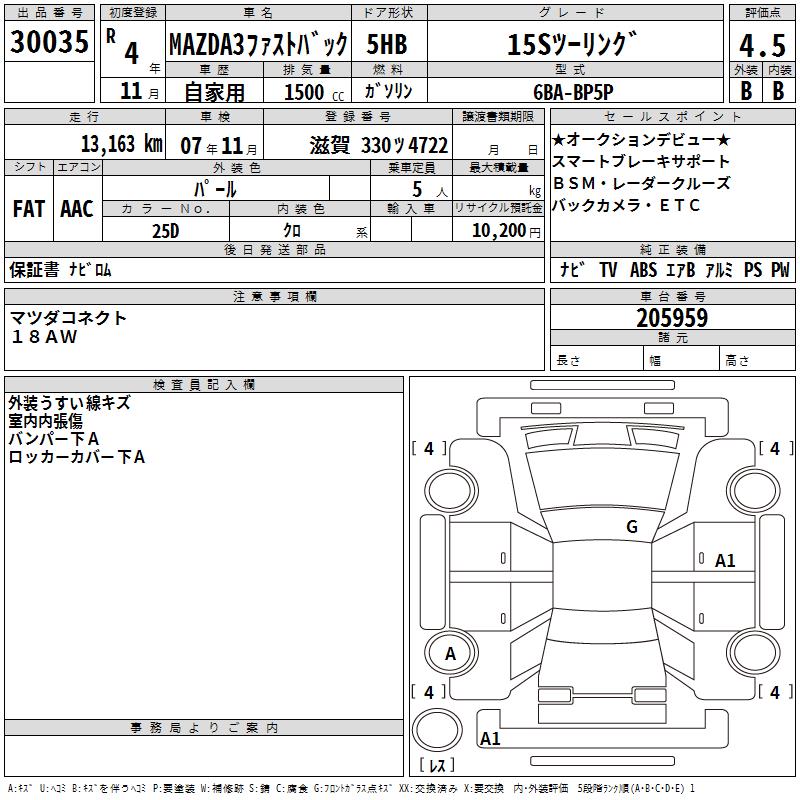Select 保証書 in later-shipped parts
Viewport: 800px width, 800px height.
[34, 269]
